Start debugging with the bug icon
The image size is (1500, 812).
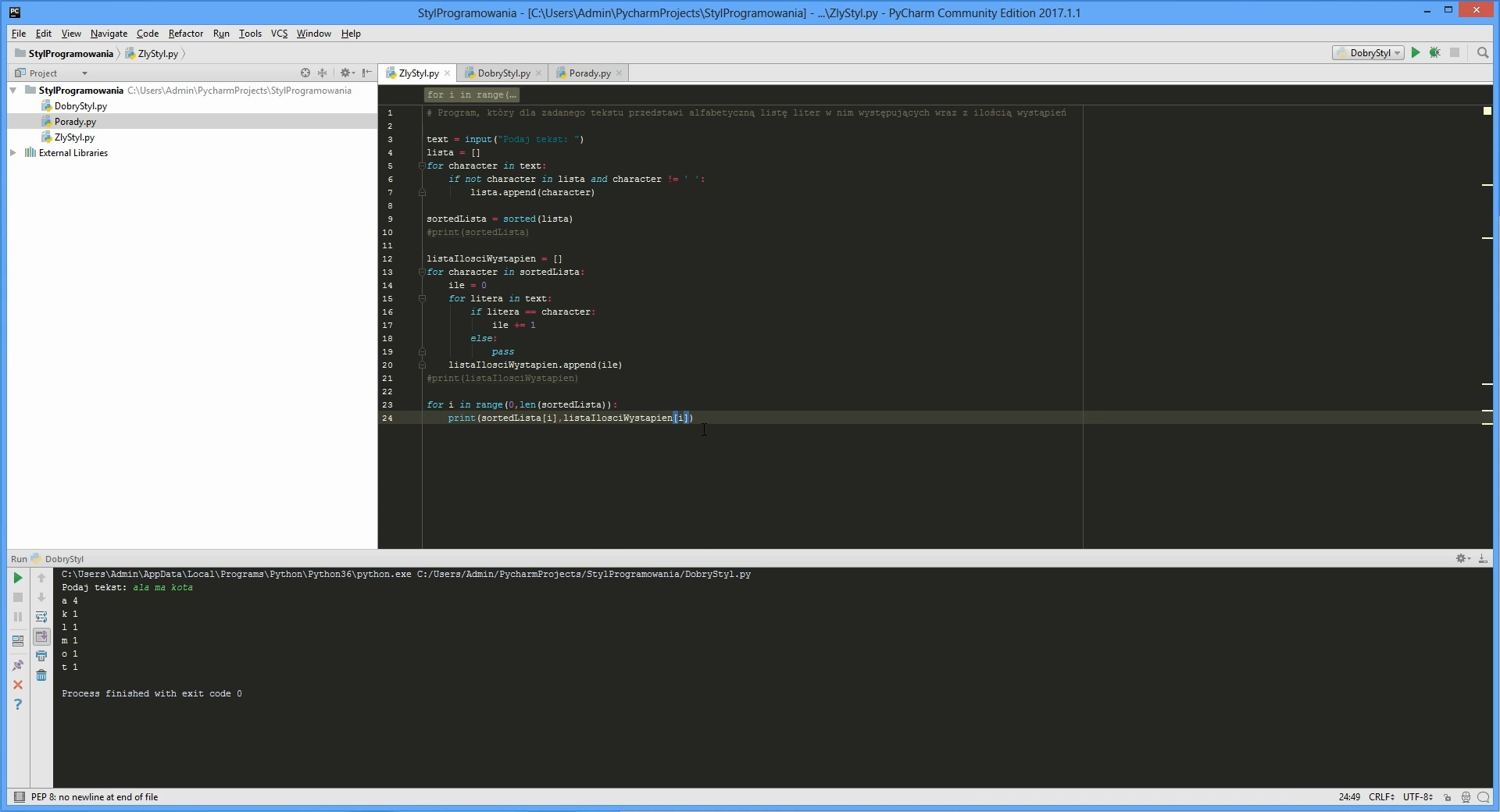point(1435,52)
